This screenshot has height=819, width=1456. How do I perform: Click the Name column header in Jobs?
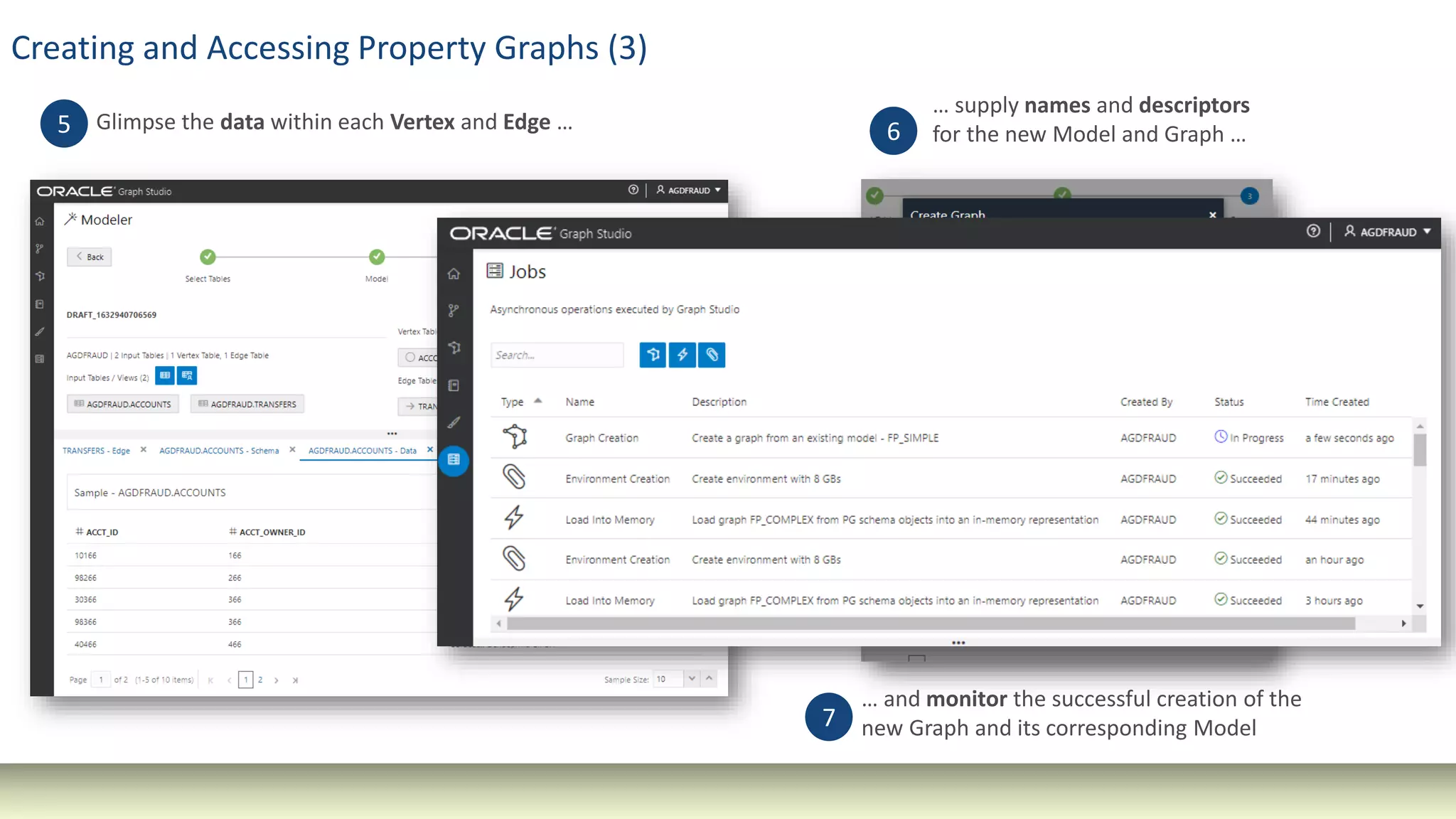(579, 402)
